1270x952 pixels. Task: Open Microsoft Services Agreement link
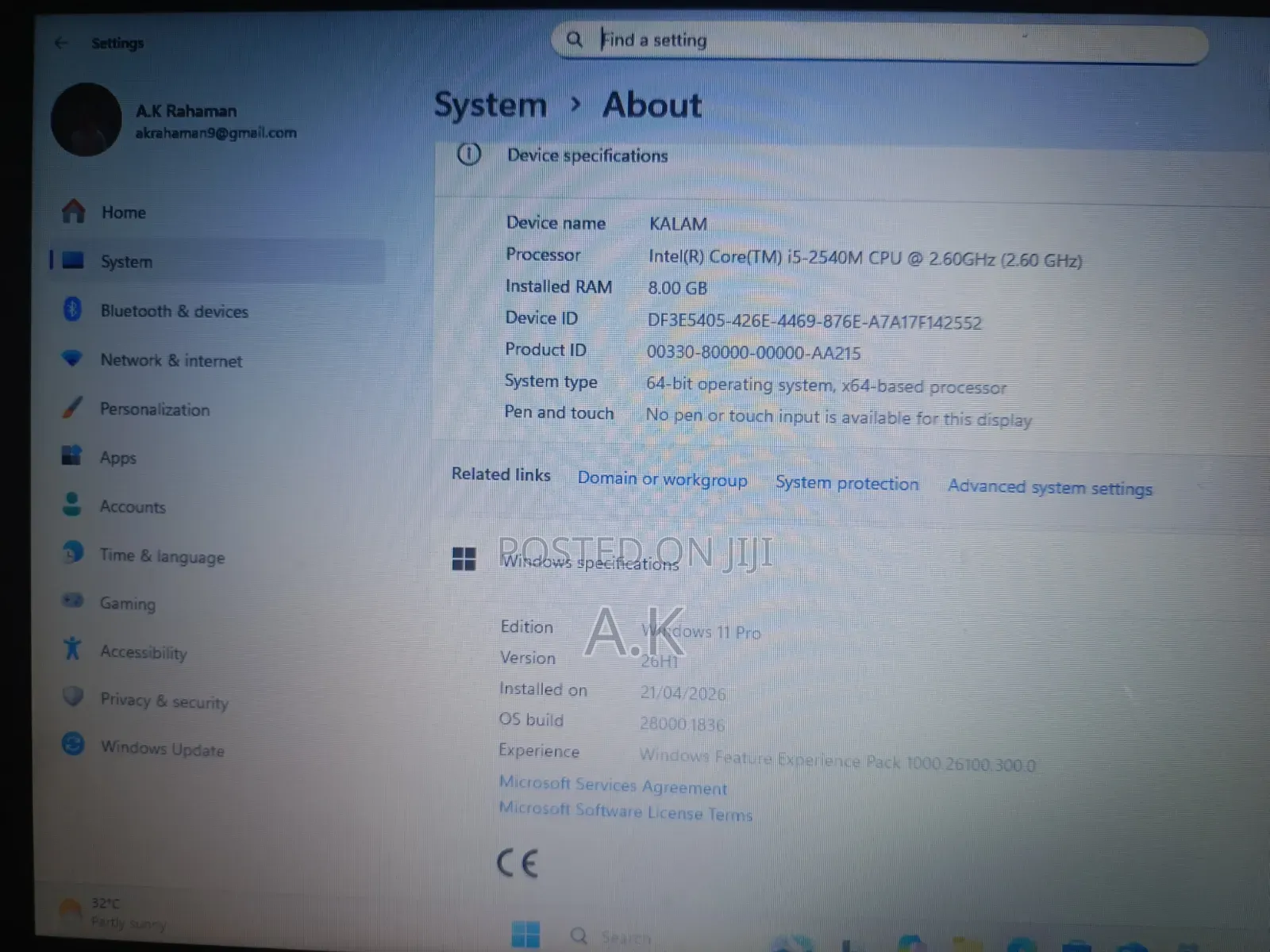point(613,785)
